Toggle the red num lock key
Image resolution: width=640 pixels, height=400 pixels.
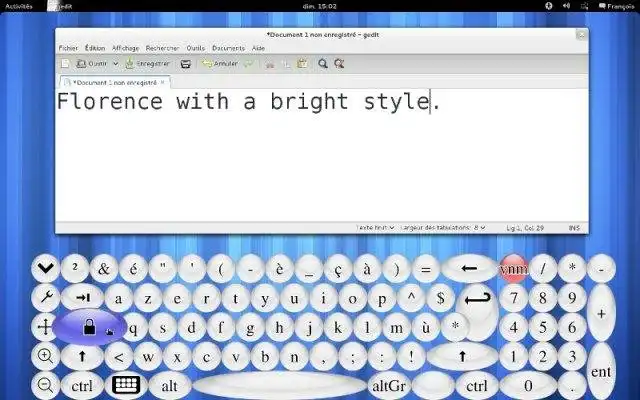point(513,269)
